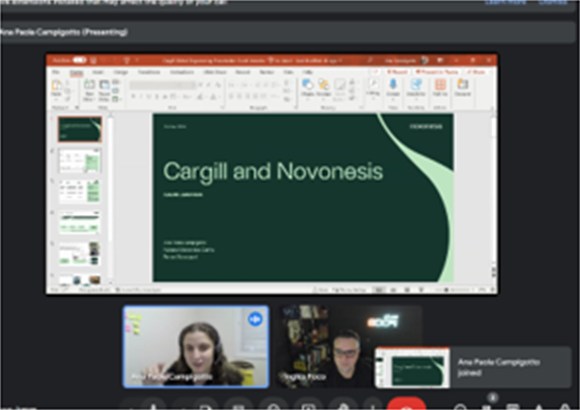This screenshot has width=580, height=410.
Task: Click the red leave call button
Action: [406, 404]
